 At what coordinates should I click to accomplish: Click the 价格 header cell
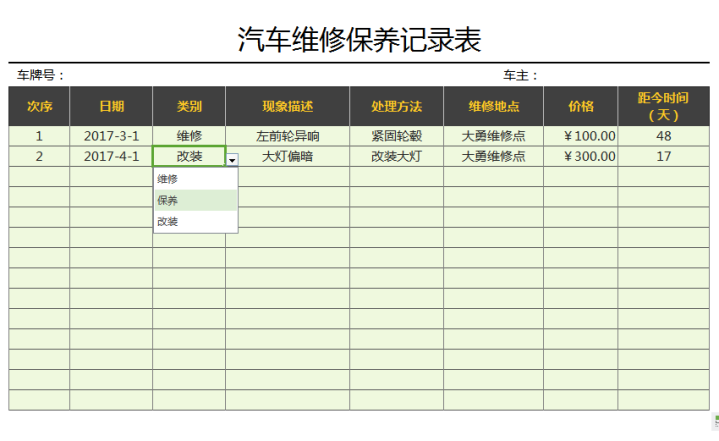580,106
